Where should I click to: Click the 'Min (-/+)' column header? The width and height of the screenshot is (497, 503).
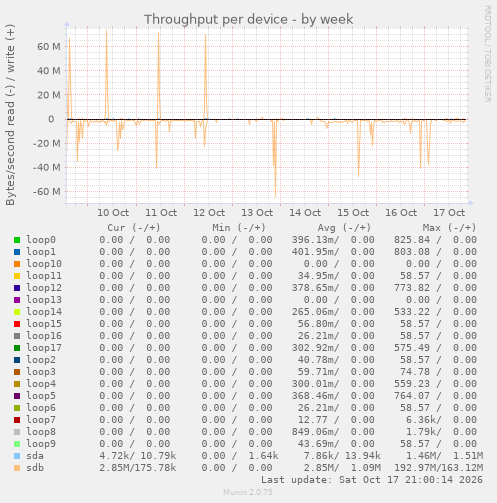(x=239, y=228)
